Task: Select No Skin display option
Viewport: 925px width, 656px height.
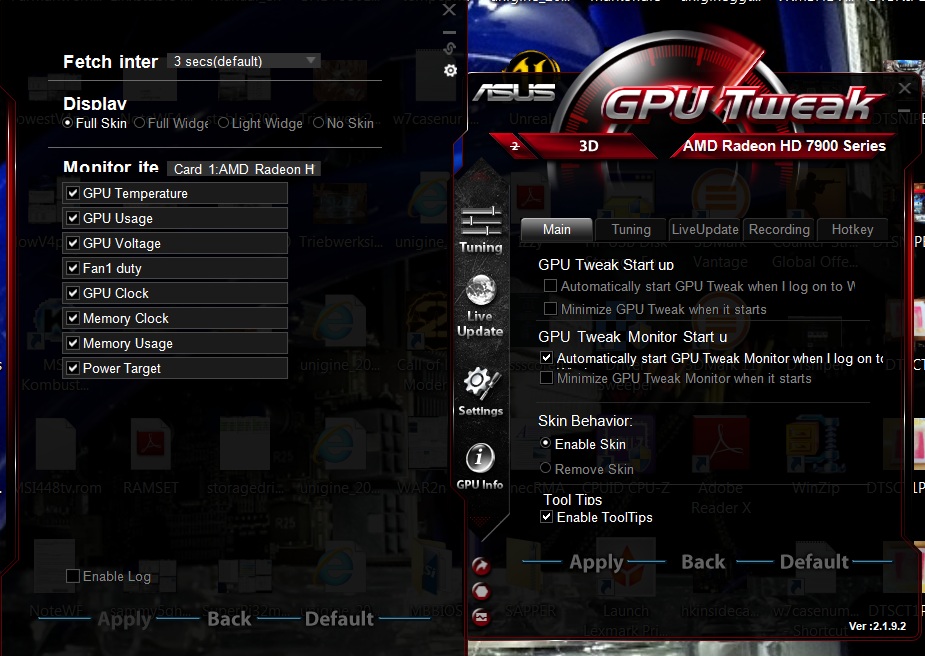Action: 319,123
